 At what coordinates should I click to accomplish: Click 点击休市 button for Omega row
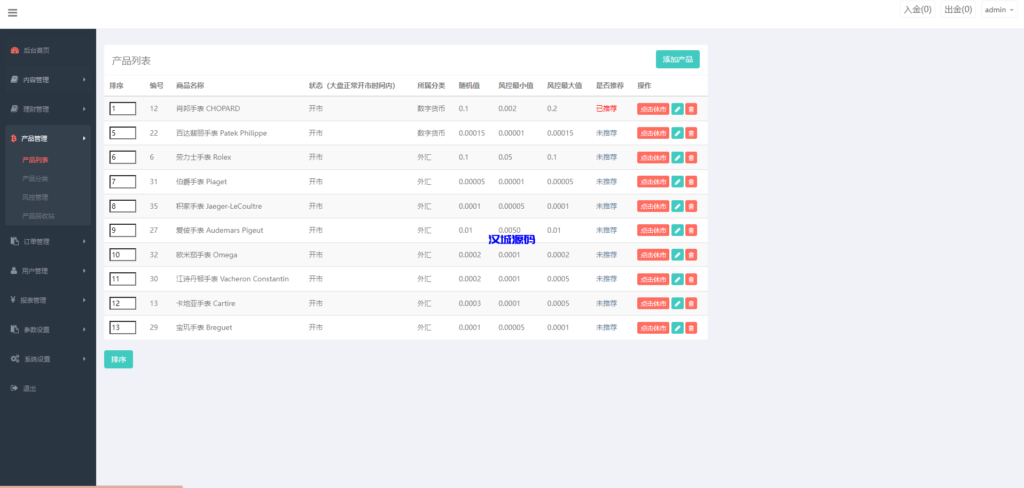point(653,255)
